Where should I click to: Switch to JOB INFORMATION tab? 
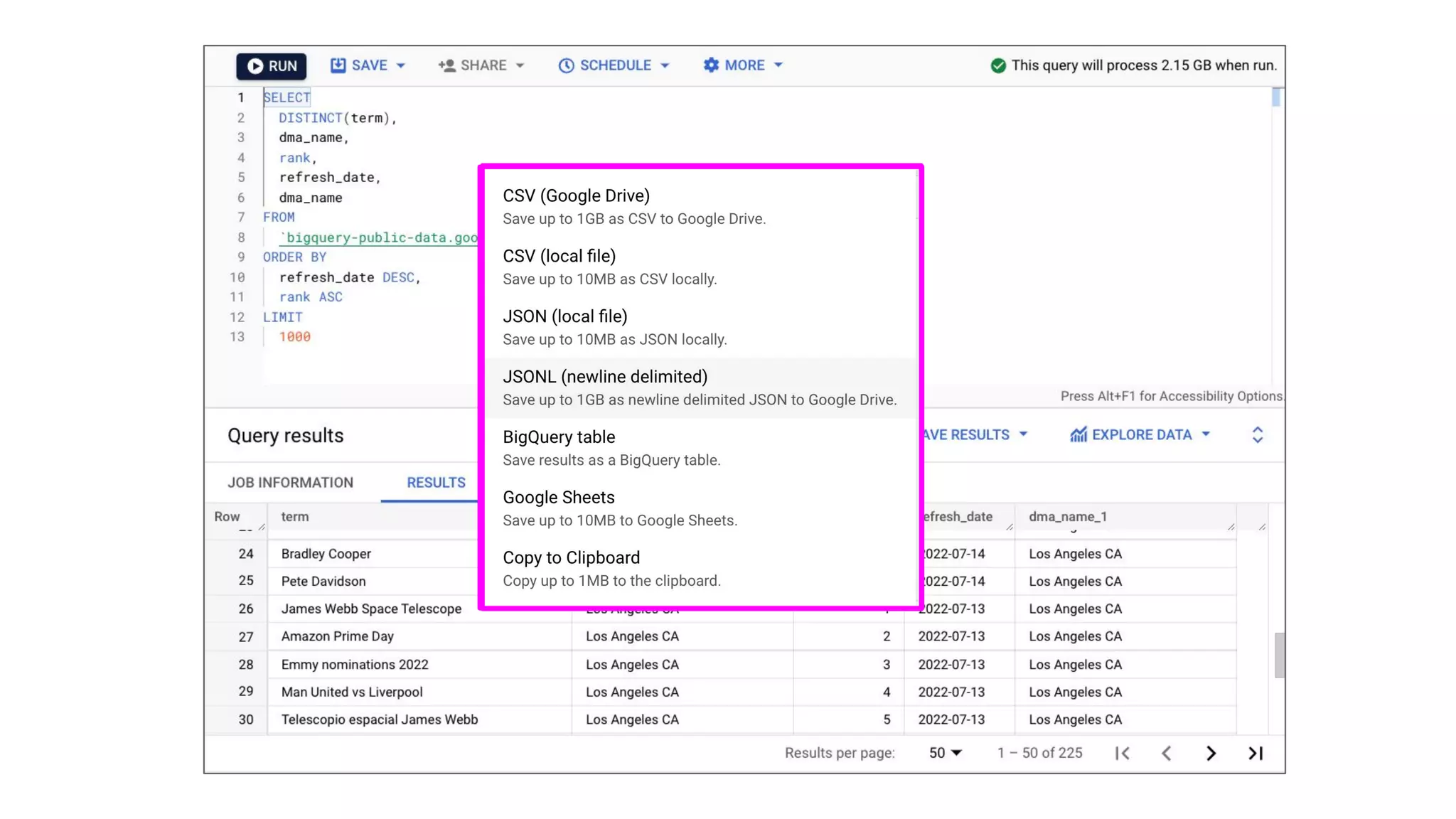click(x=290, y=483)
